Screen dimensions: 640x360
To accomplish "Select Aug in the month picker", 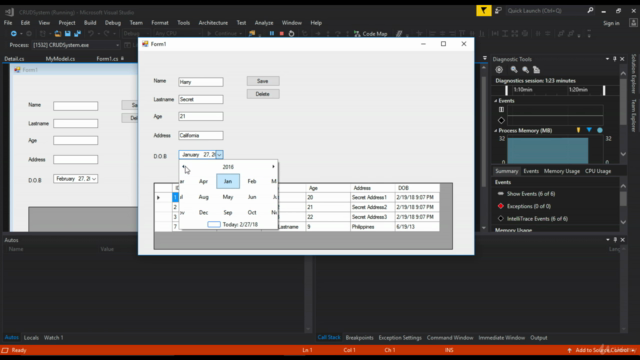I will click(x=203, y=197).
